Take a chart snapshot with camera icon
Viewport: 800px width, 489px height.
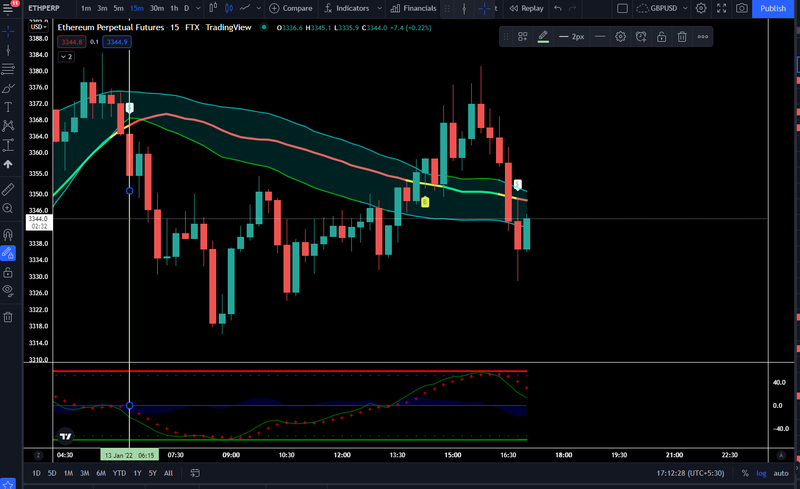point(742,8)
